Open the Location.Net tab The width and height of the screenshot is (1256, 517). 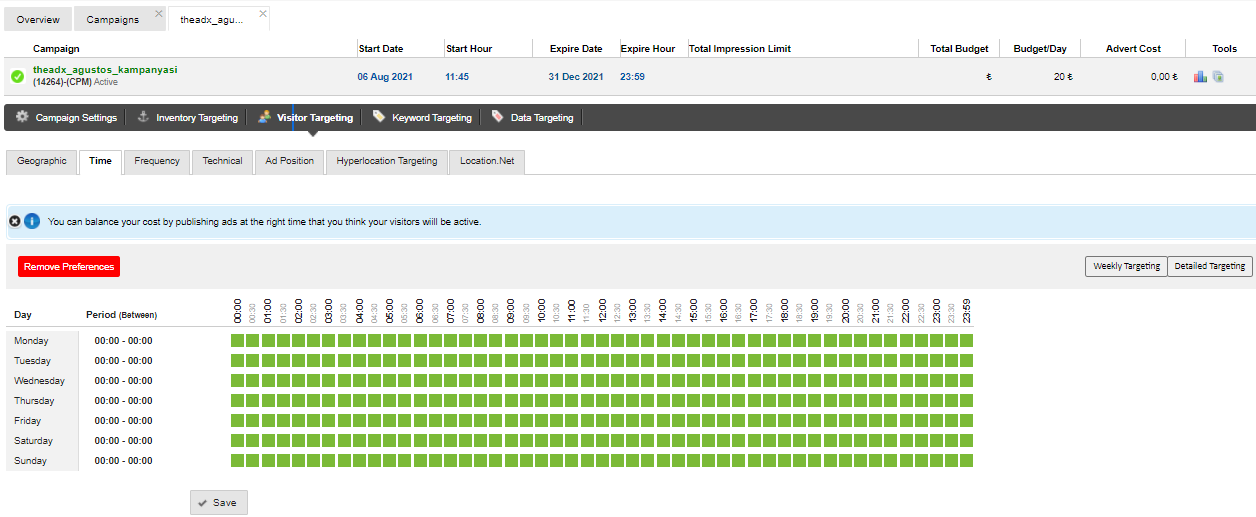[487, 161]
